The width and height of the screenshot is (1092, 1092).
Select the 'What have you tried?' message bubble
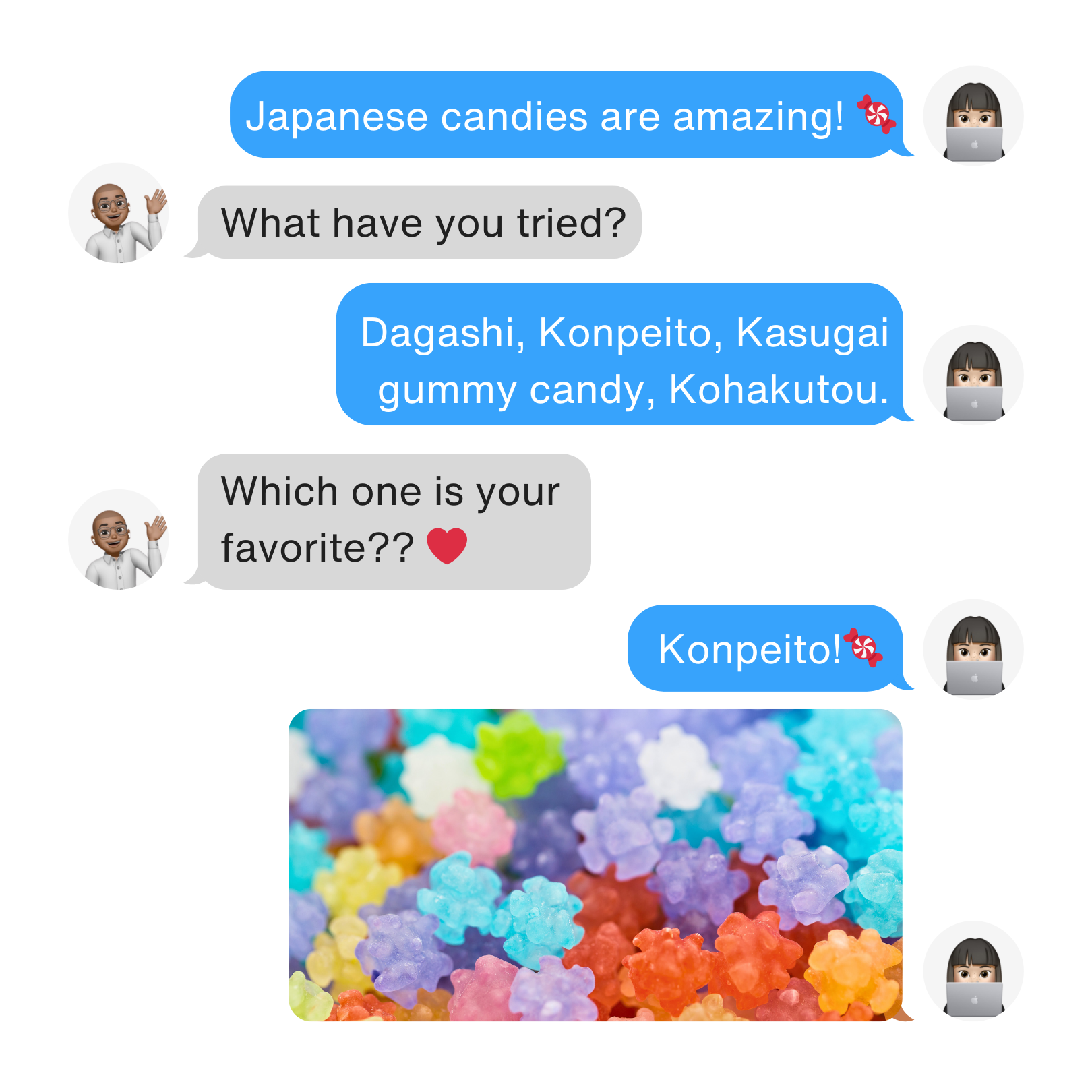click(415, 222)
